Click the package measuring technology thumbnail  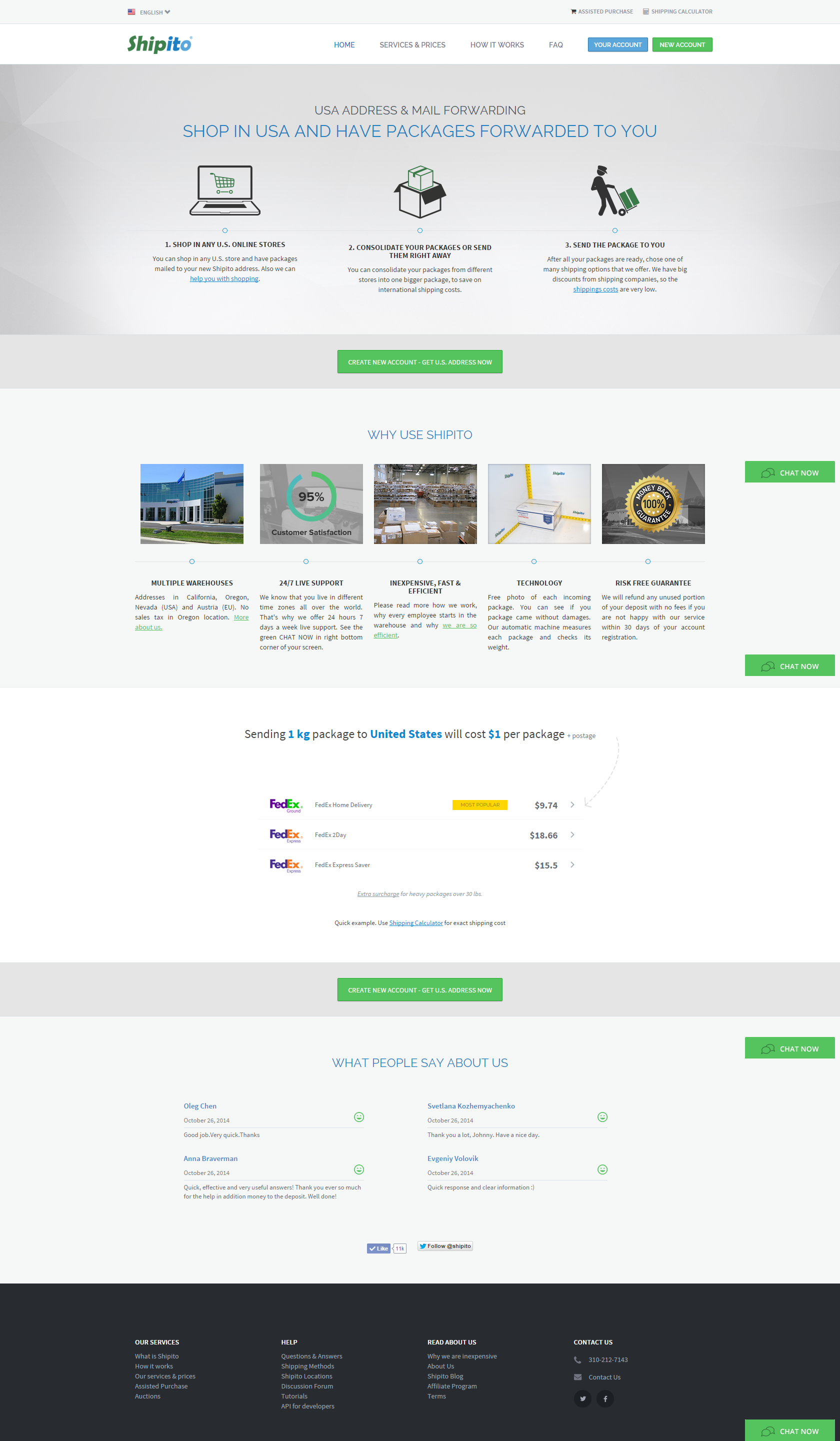[x=539, y=504]
